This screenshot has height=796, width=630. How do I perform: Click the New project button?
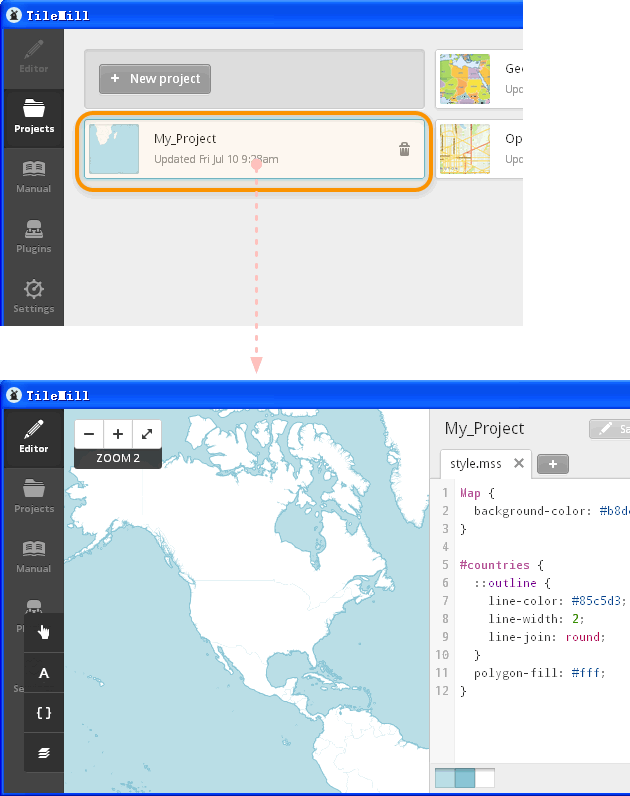click(x=155, y=79)
